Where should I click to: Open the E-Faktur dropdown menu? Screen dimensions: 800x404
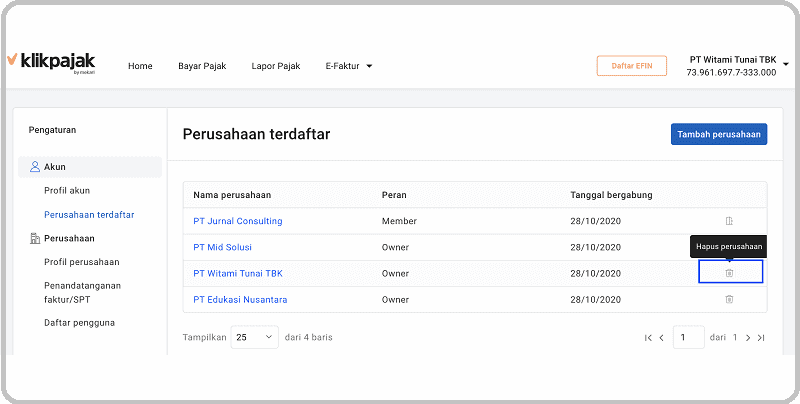click(x=349, y=66)
